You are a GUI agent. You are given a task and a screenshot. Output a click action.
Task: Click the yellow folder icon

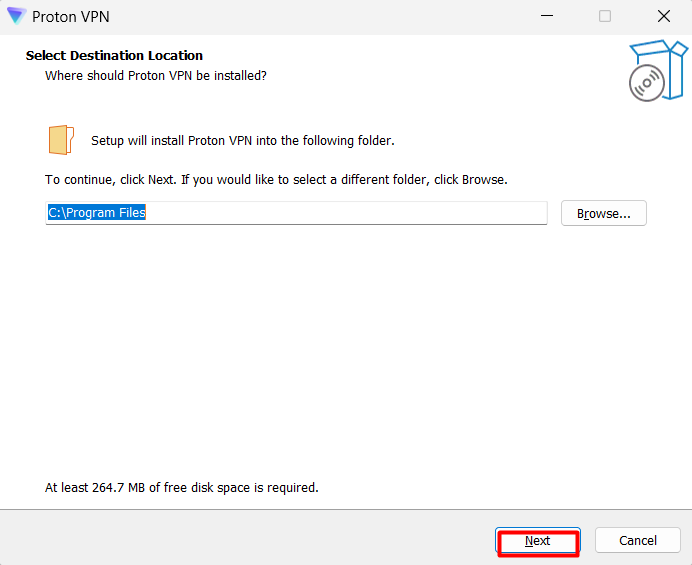(x=61, y=140)
